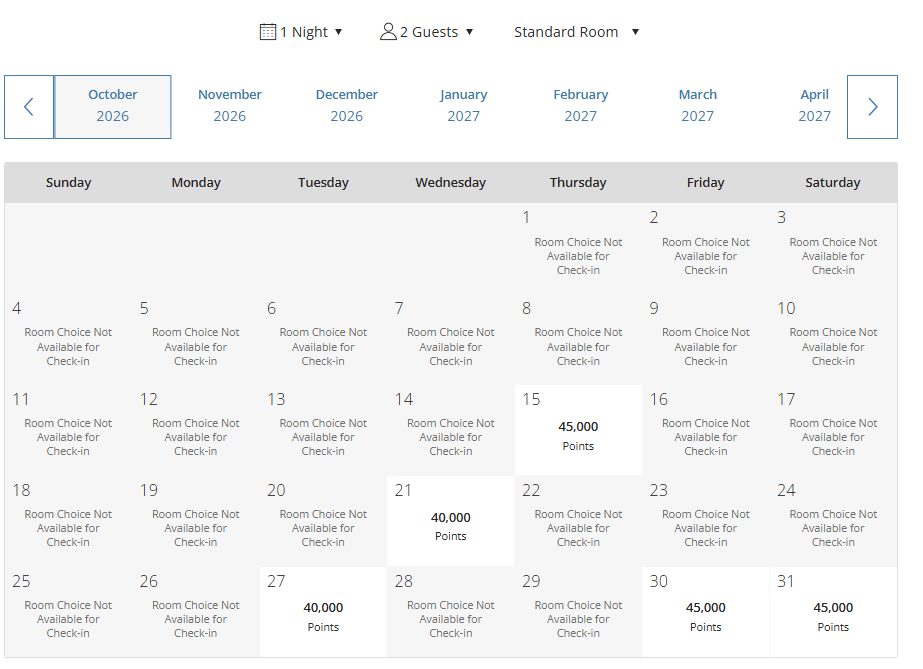Screen dimensions: 923x669
Task: Open the Standard Room dropdown
Action: pyautogui.click(x=576, y=32)
